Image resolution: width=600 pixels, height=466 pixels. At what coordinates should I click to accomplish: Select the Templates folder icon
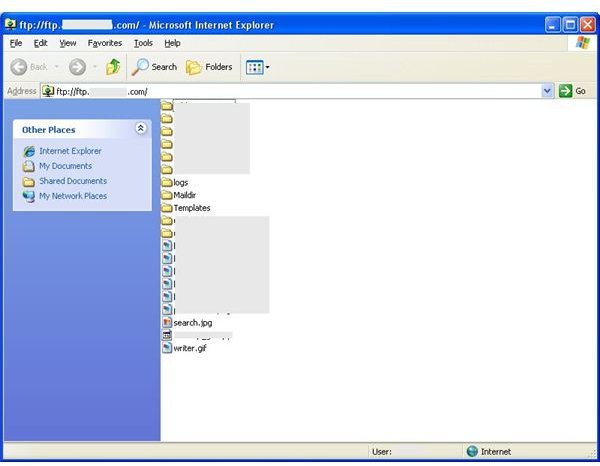(167, 208)
